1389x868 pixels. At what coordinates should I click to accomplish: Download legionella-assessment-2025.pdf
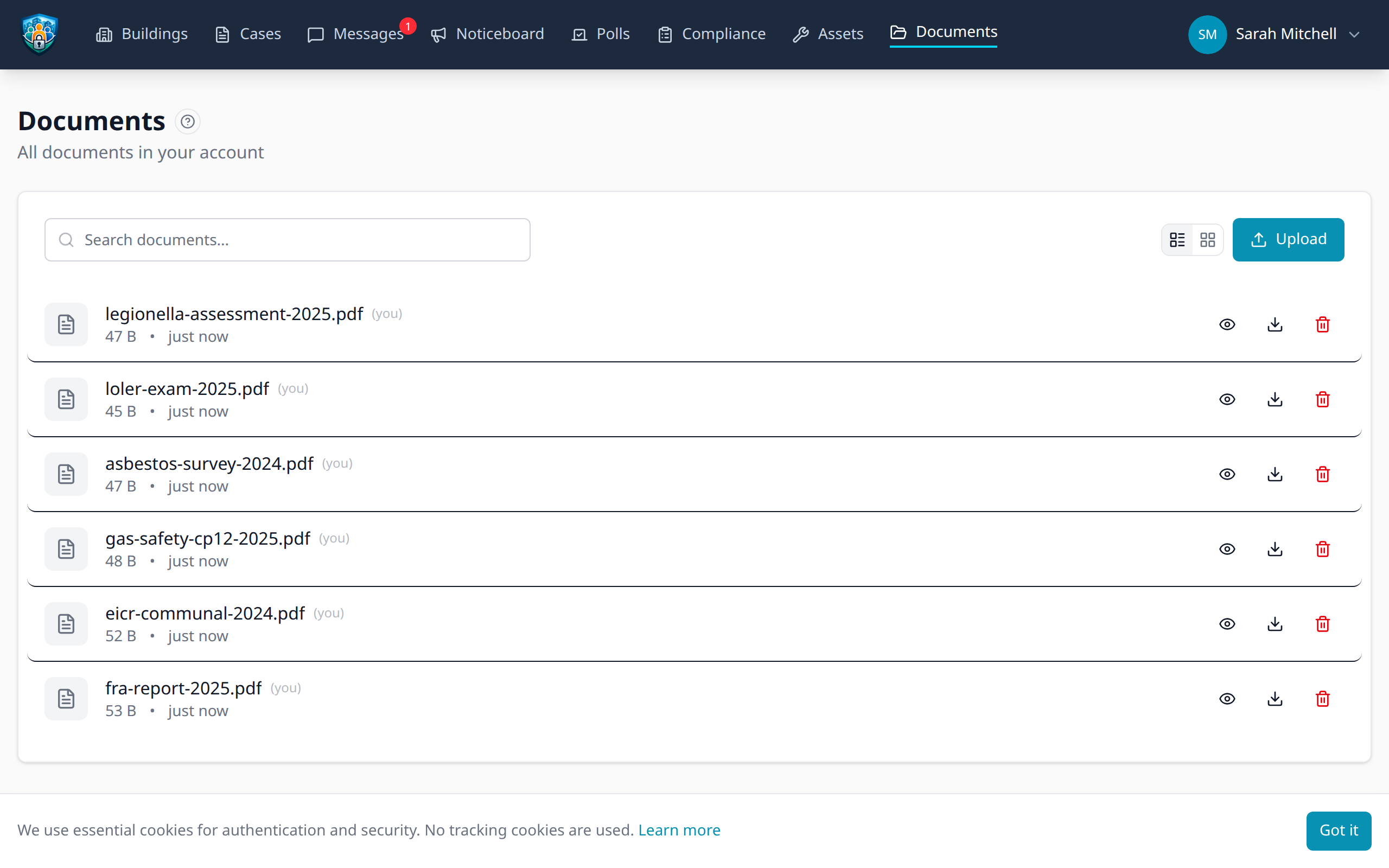1275,324
